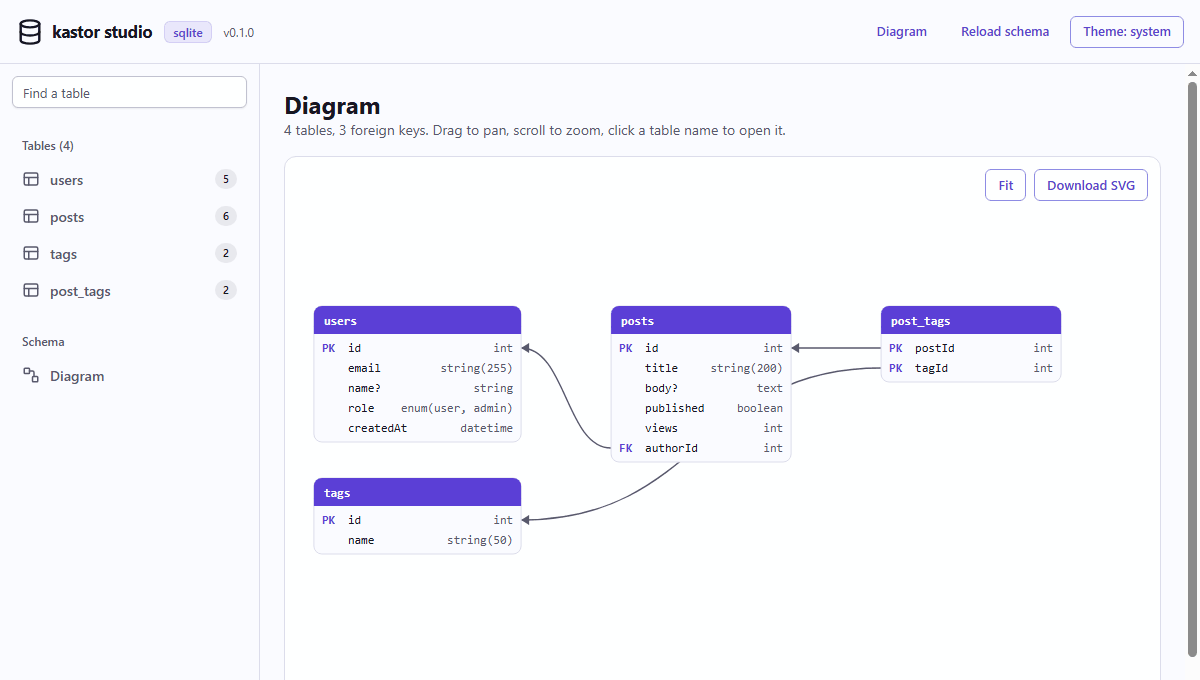Click the posts row count badge 6

coord(226,216)
